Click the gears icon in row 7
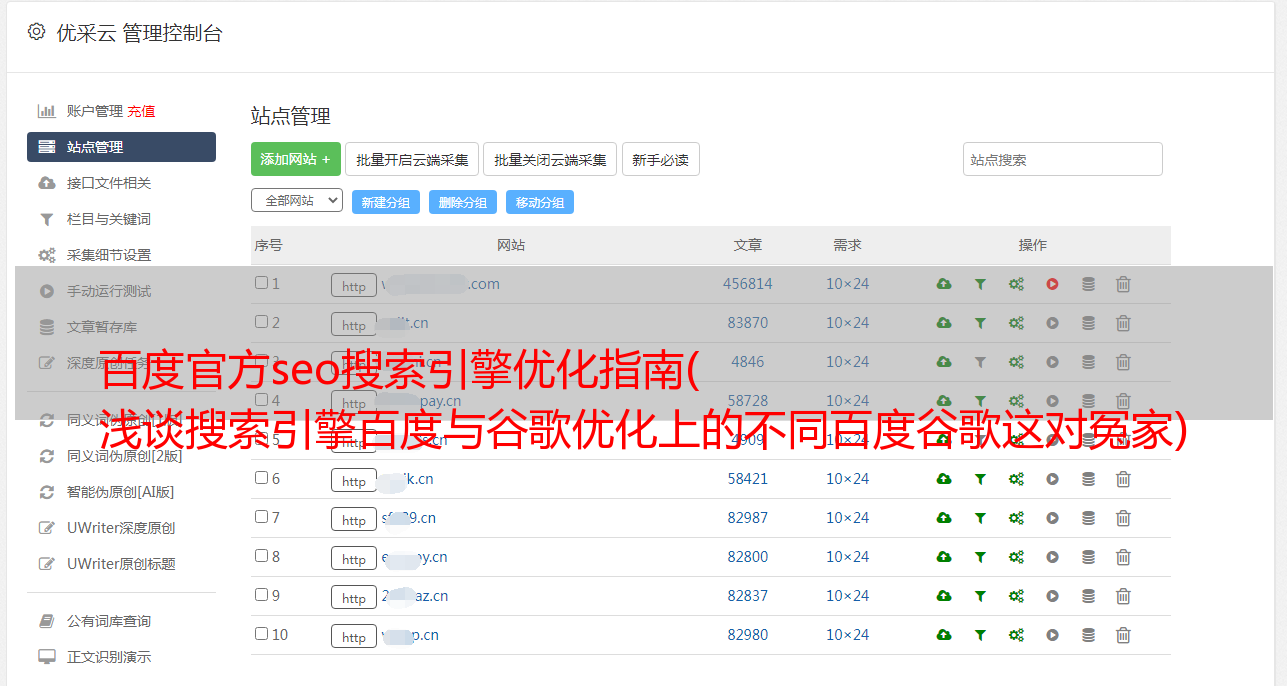Screen dimensions: 1287x686 (1016, 518)
